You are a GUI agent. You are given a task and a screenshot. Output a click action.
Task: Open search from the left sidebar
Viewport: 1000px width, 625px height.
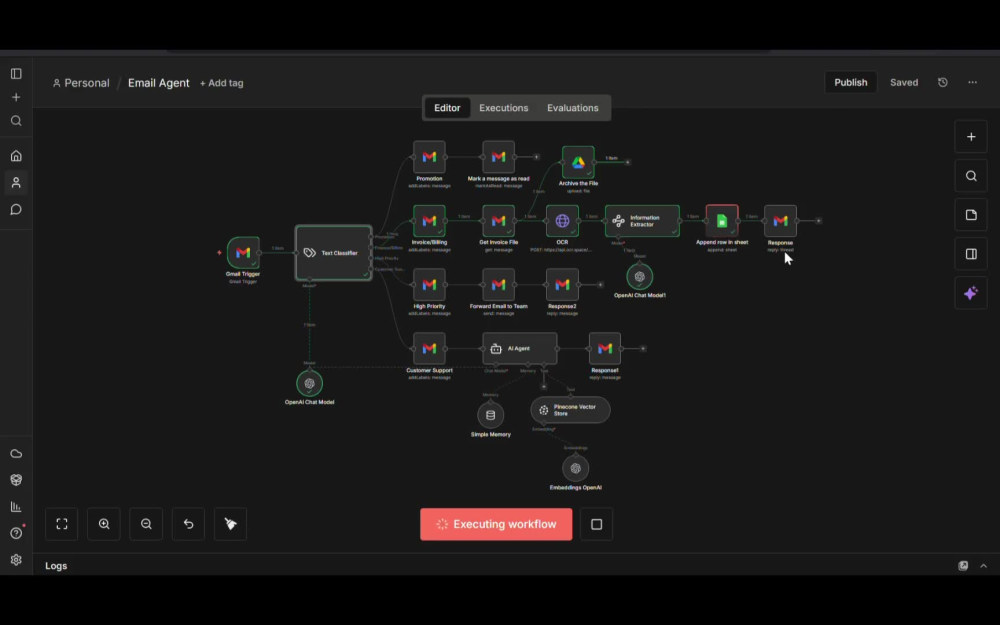click(x=16, y=121)
